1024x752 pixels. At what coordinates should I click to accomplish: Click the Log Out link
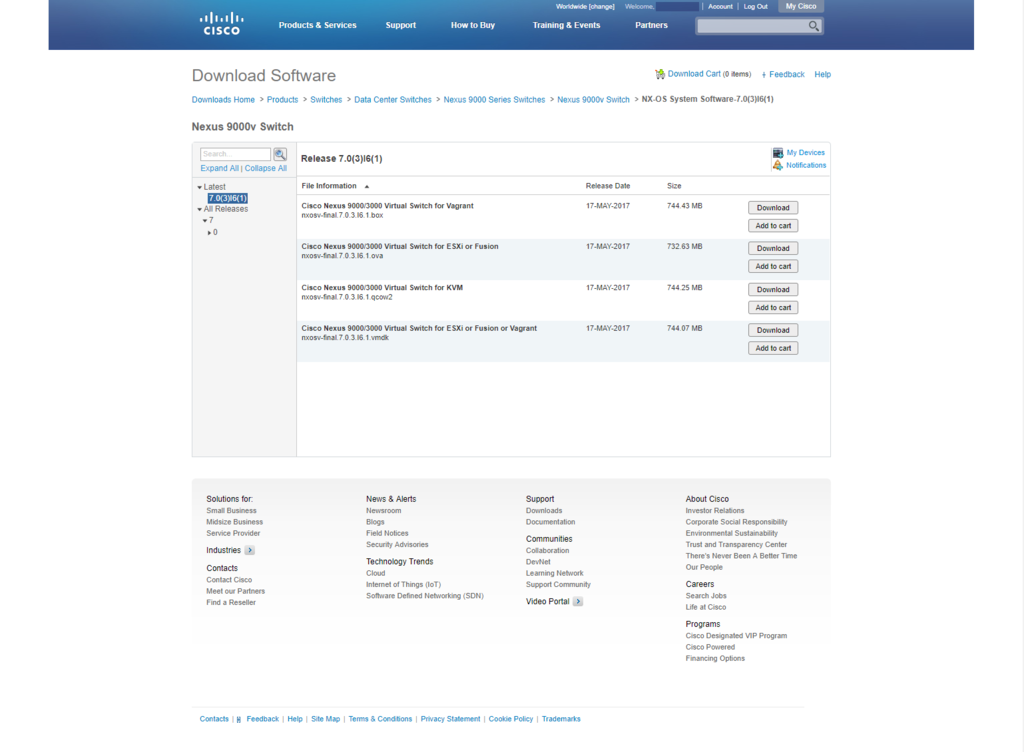pyautogui.click(x=756, y=7)
